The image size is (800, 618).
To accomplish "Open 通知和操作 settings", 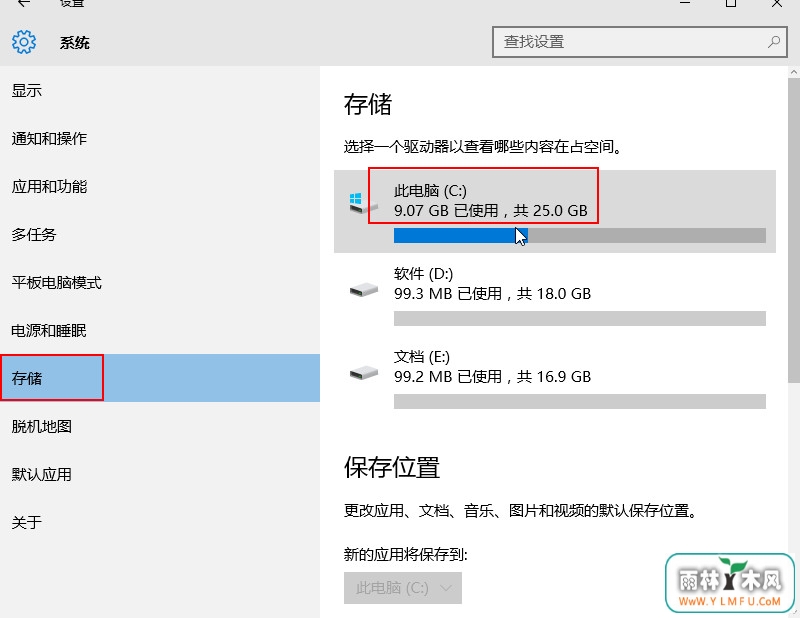I will pos(160,139).
